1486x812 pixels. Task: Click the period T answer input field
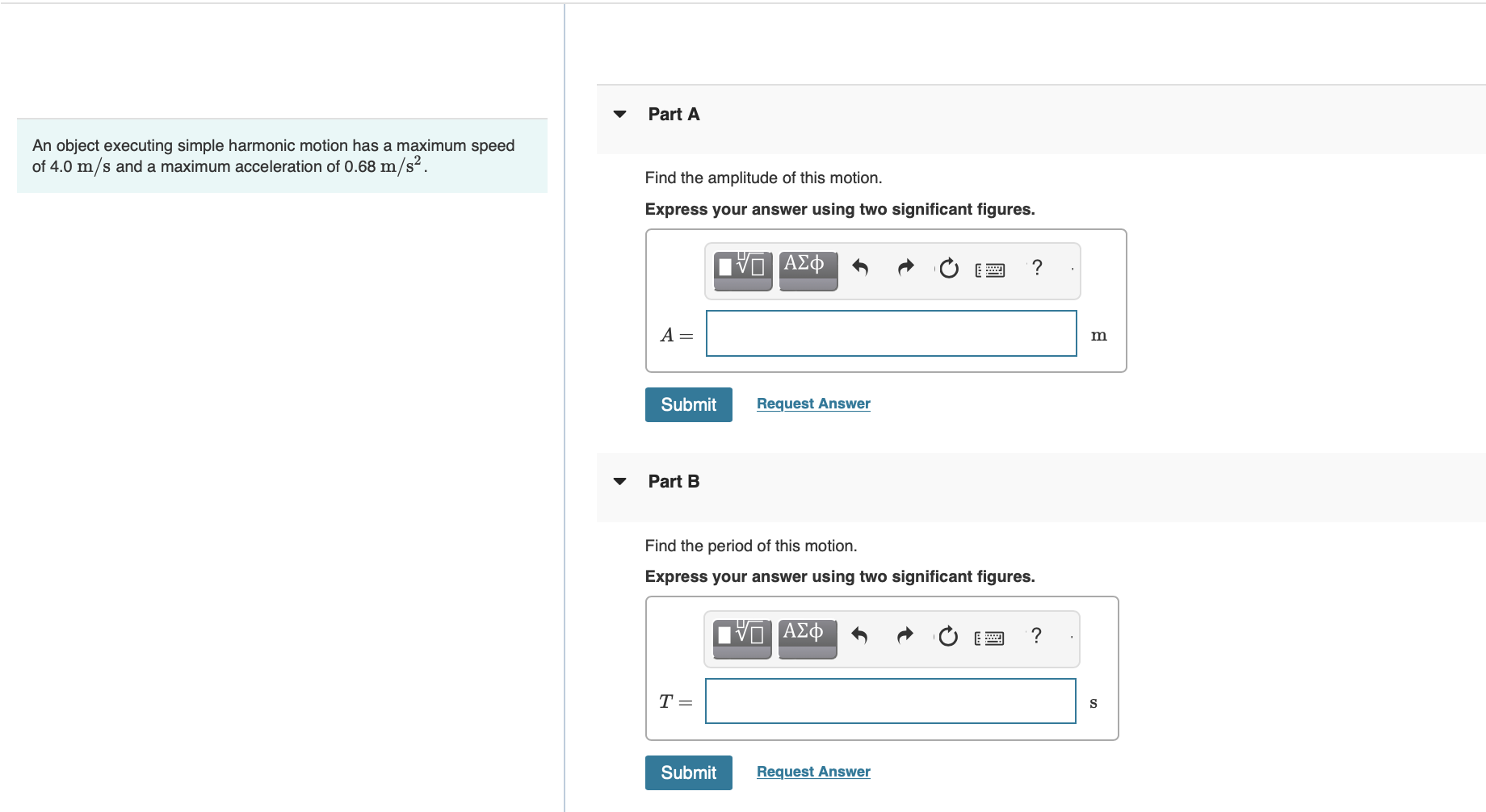(x=891, y=701)
